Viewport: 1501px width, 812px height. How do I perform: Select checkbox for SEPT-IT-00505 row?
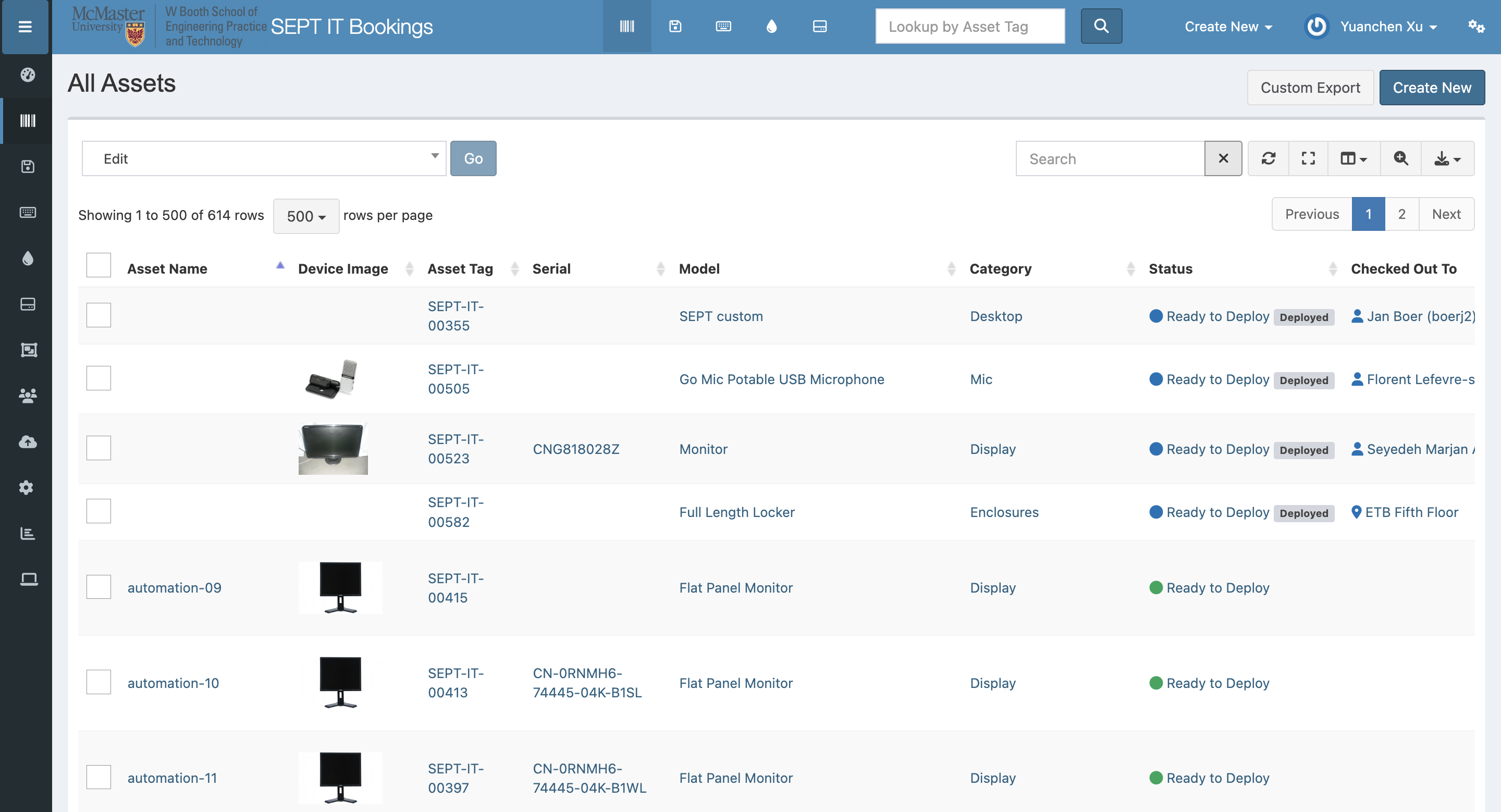[99, 378]
